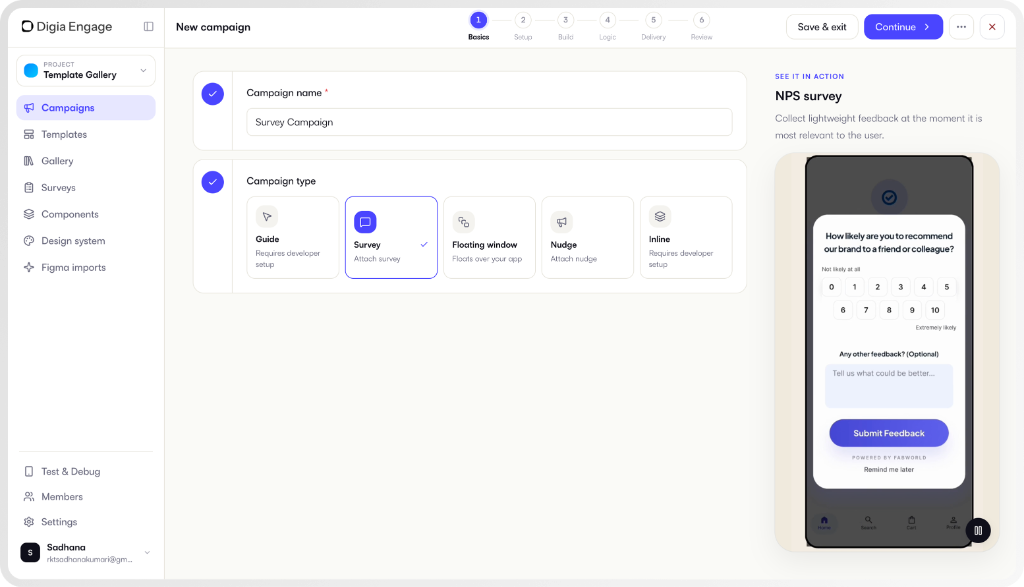The image size is (1024, 587).
Task: Close the new campaign wizard
Action: [992, 27]
